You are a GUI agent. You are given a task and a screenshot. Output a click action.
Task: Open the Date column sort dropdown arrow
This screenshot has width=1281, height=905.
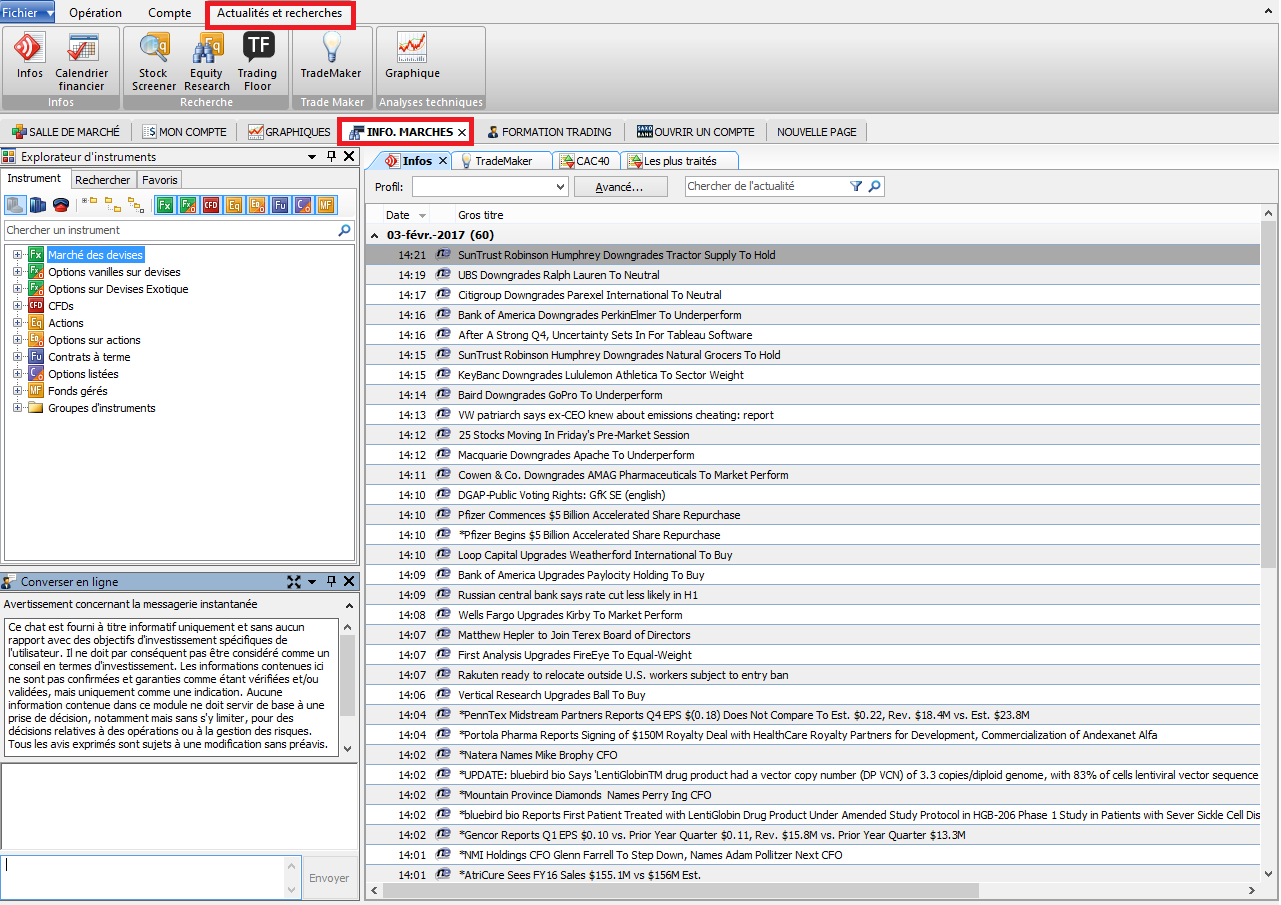pyautogui.click(x=422, y=216)
